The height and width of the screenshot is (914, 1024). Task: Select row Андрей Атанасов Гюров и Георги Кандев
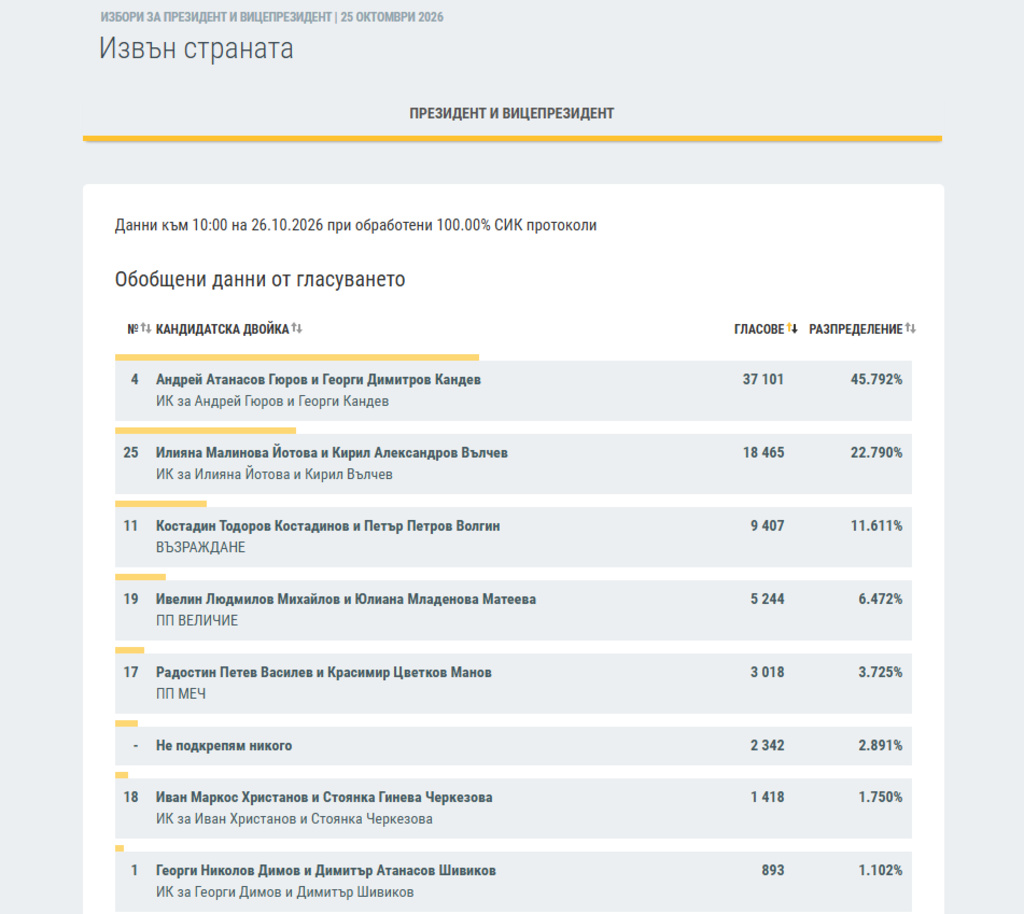tap(513, 390)
